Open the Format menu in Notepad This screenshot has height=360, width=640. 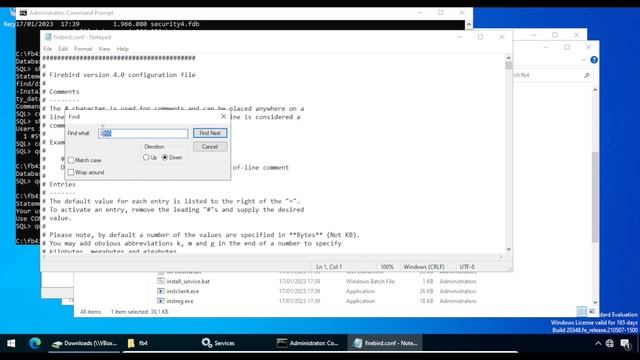point(83,49)
